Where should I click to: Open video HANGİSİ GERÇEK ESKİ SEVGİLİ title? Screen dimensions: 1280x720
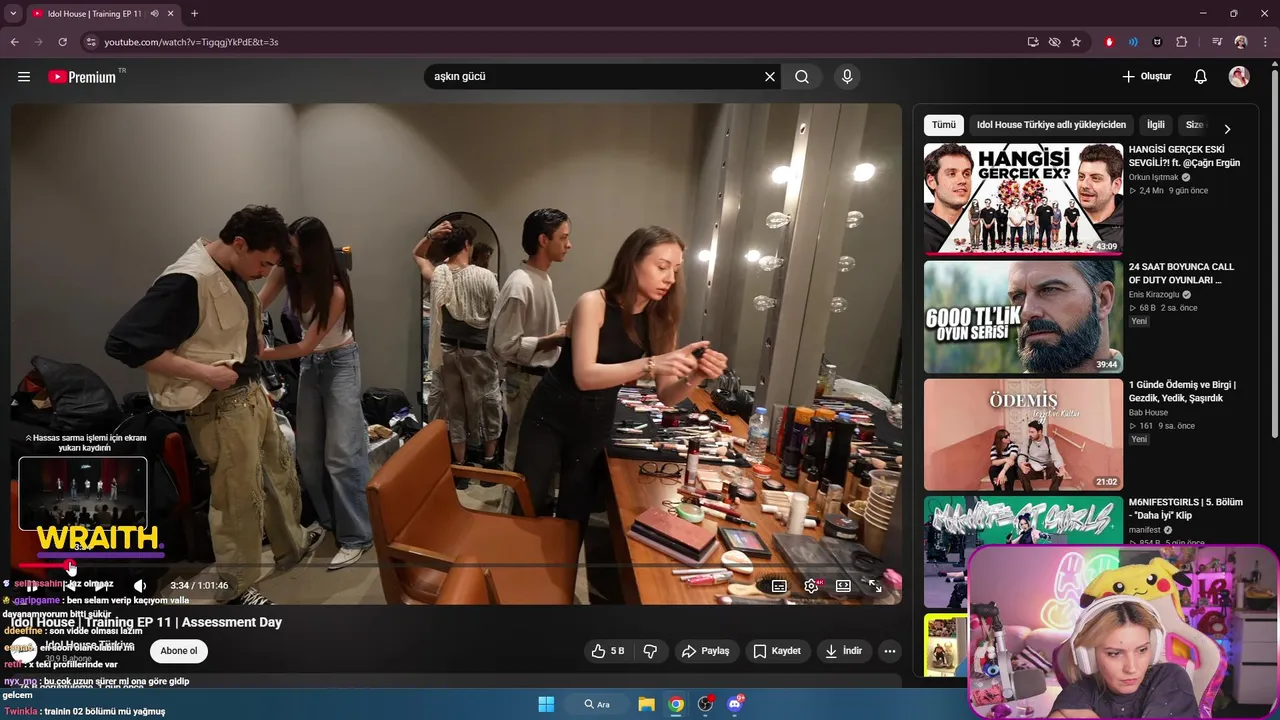tap(1184, 156)
